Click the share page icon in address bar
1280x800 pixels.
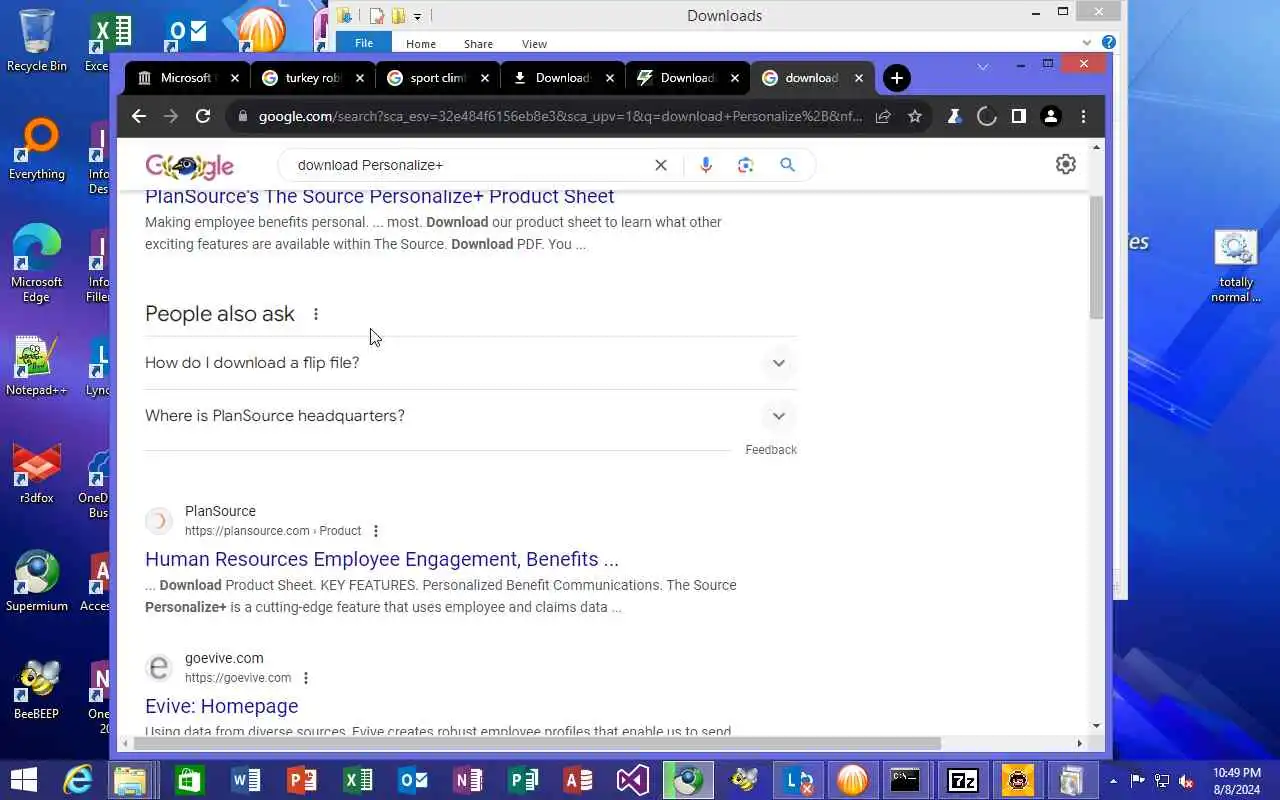(x=883, y=116)
